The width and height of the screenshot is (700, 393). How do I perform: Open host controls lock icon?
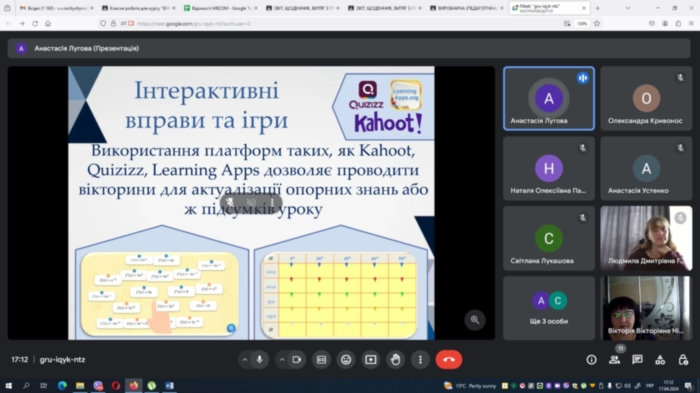coord(683,360)
